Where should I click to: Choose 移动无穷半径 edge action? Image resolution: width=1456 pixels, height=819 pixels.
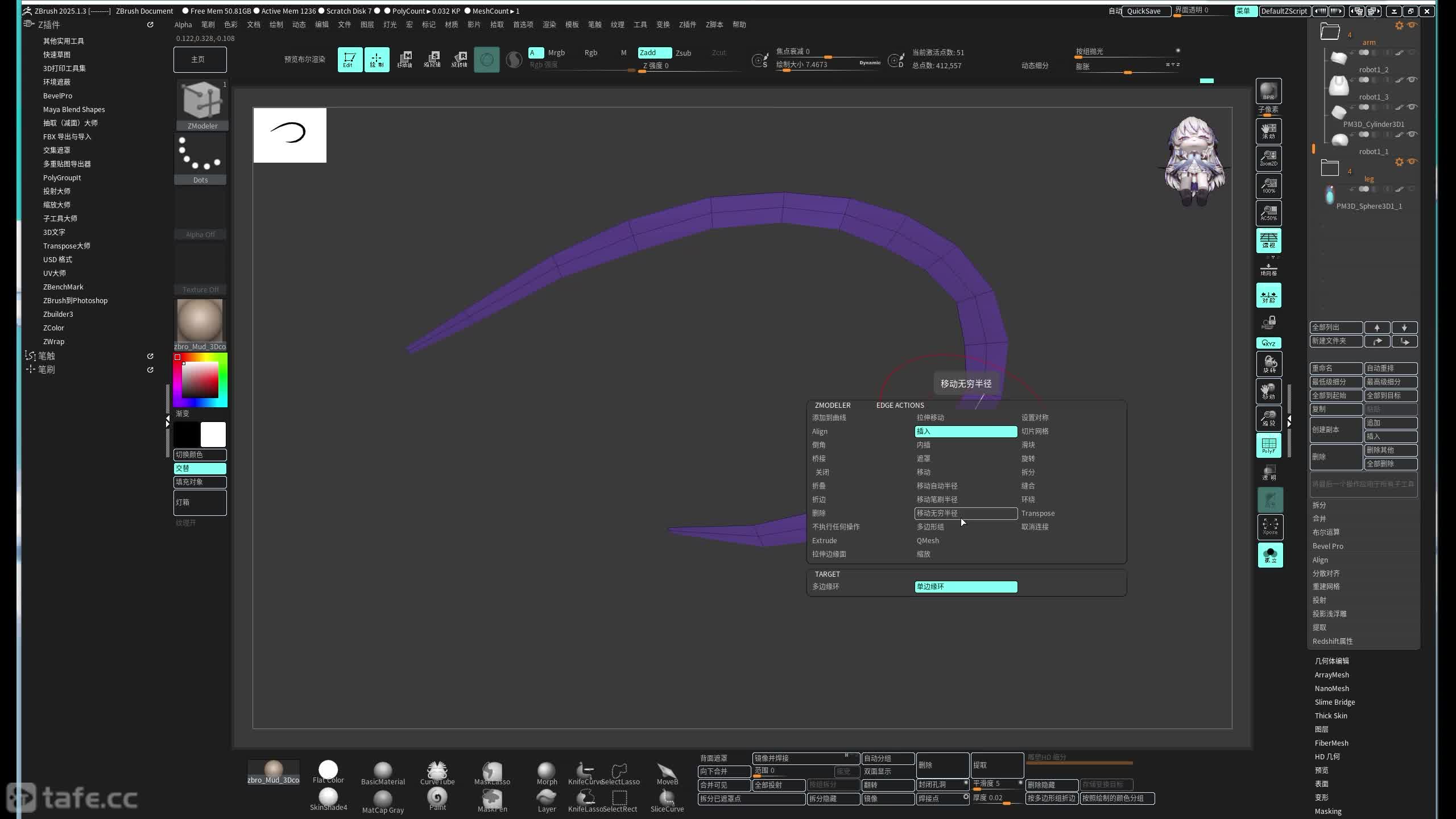click(x=966, y=513)
